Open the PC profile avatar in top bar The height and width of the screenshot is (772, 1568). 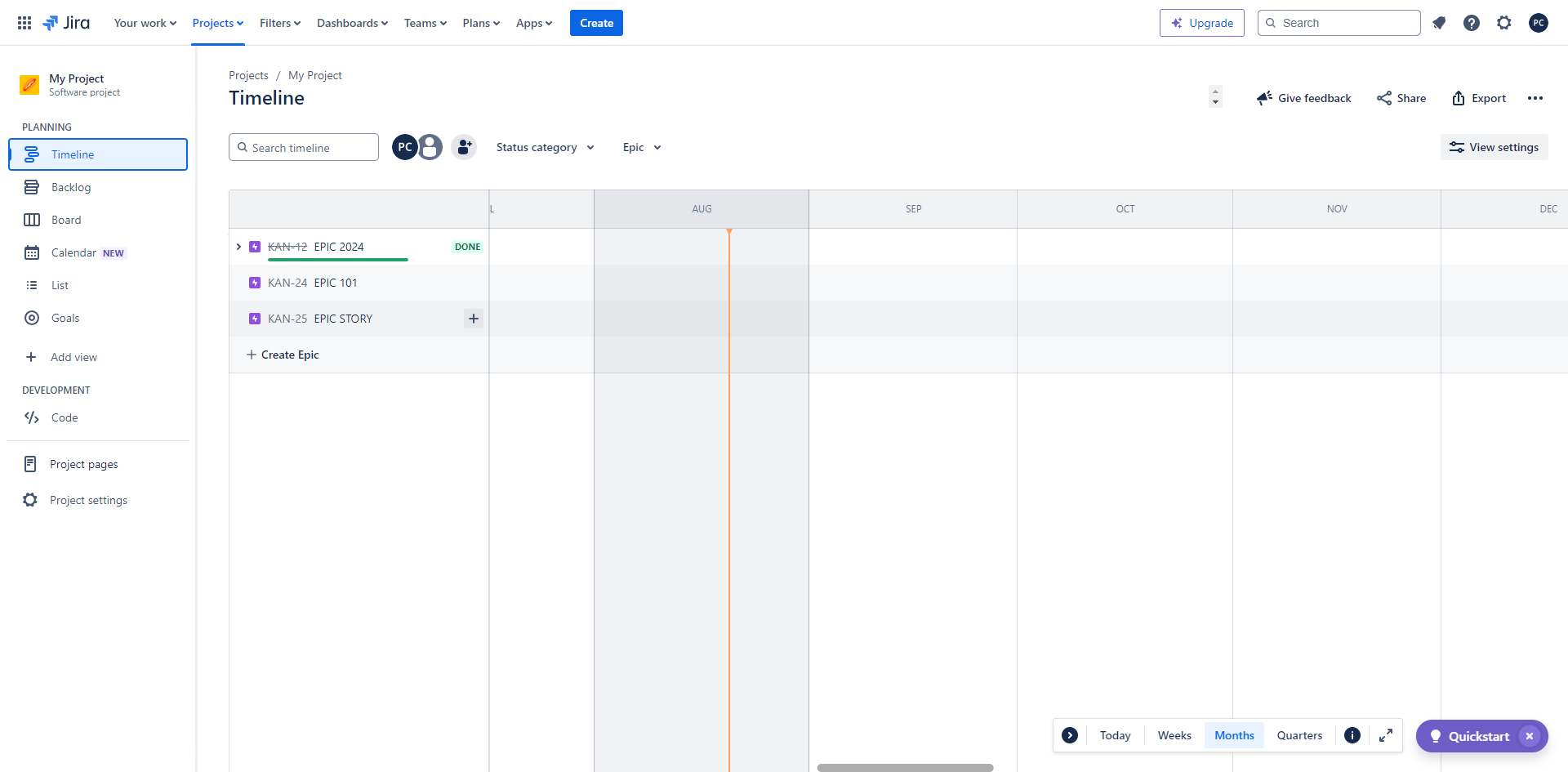[x=1539, y=23]
